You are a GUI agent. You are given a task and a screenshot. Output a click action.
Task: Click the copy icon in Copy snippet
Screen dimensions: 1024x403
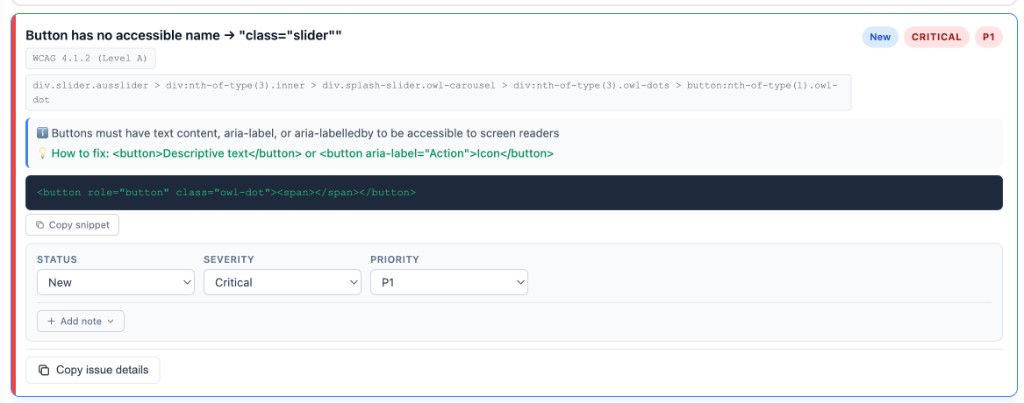tap(40, 225)
